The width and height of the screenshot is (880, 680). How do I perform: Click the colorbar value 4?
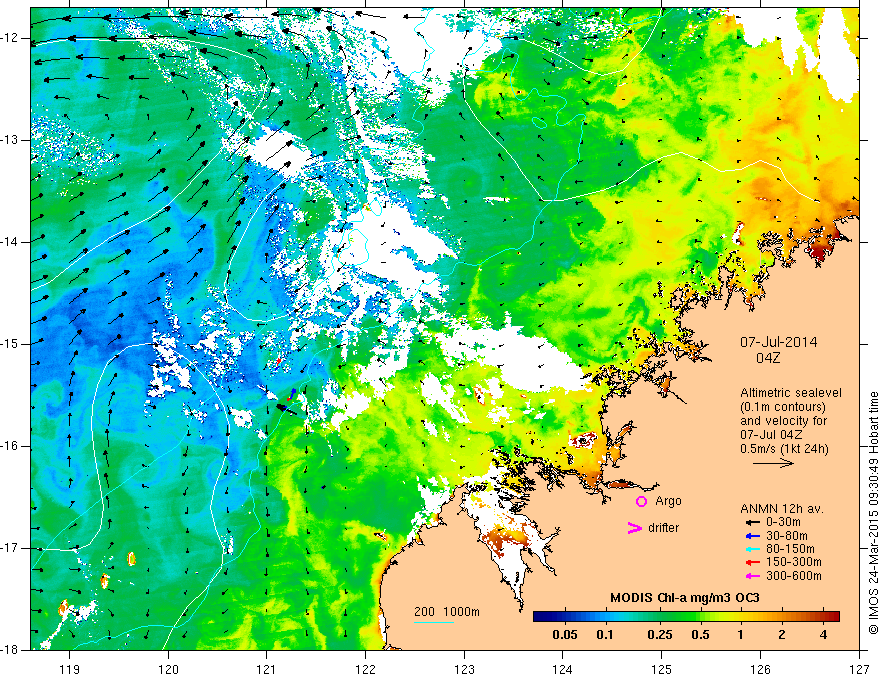(823, 635)
